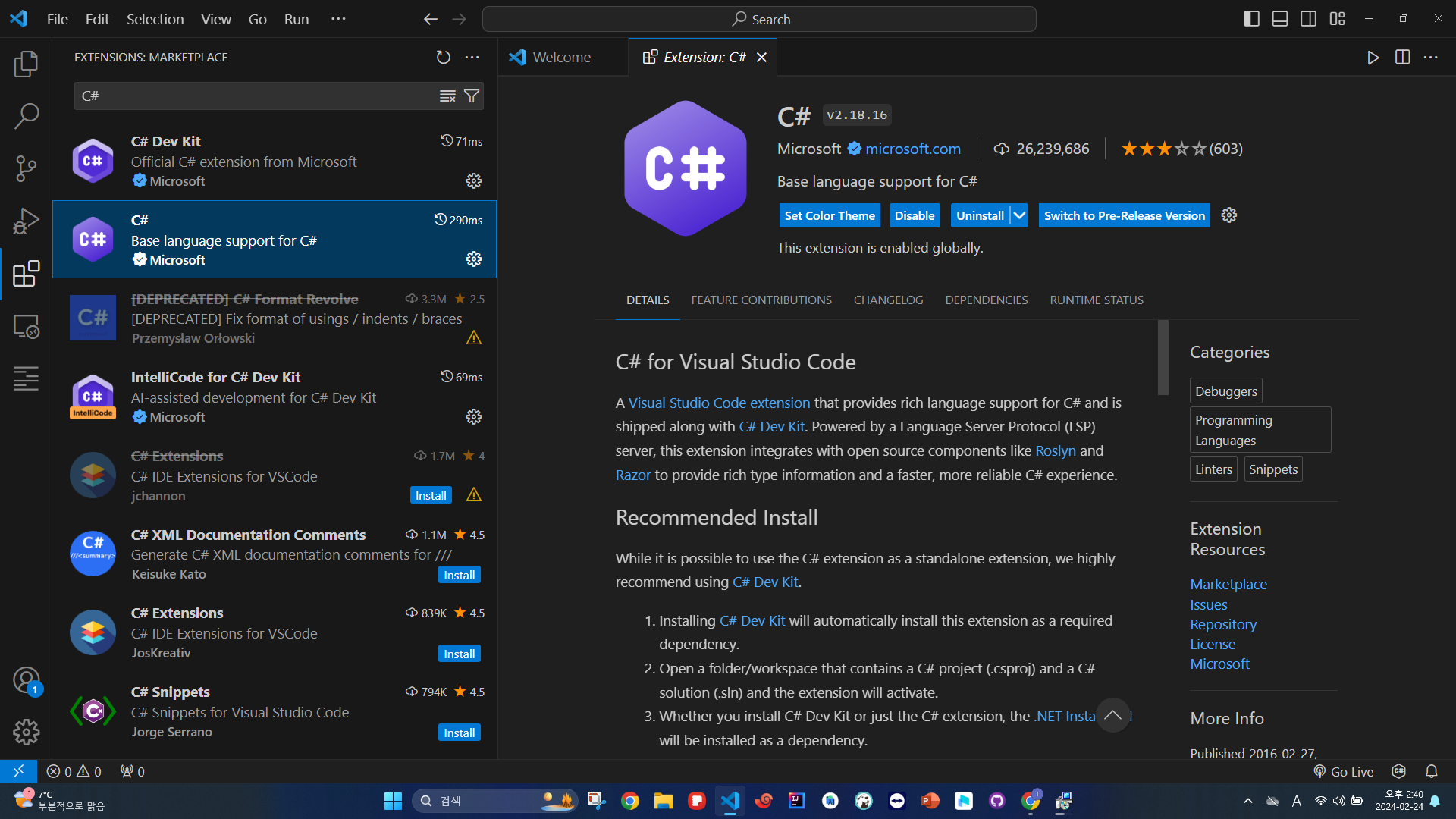Clear extensions search results icon
The image size is (1456, 819).
coord(447,96)
